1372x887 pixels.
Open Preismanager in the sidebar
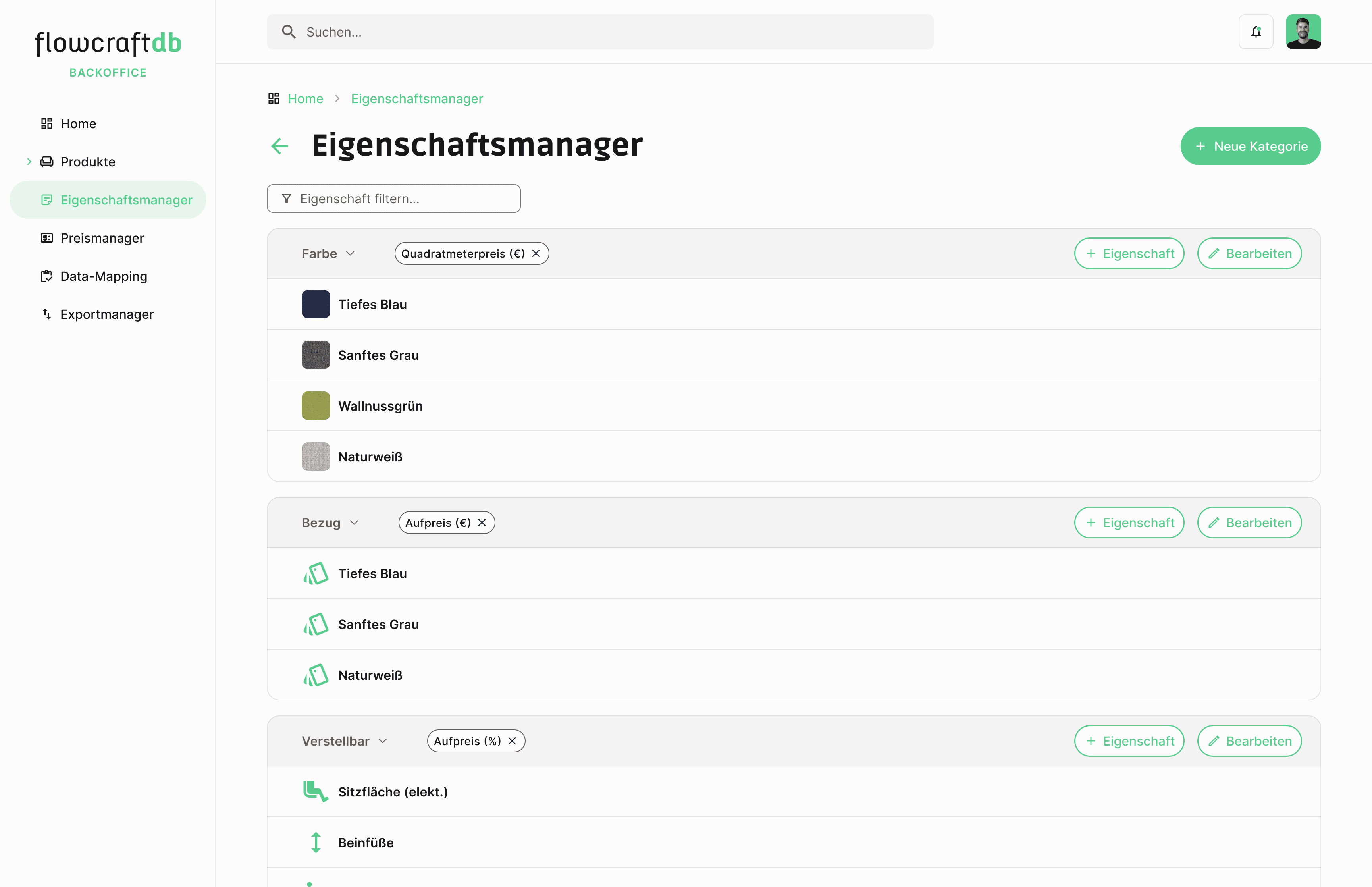point(102,238)
